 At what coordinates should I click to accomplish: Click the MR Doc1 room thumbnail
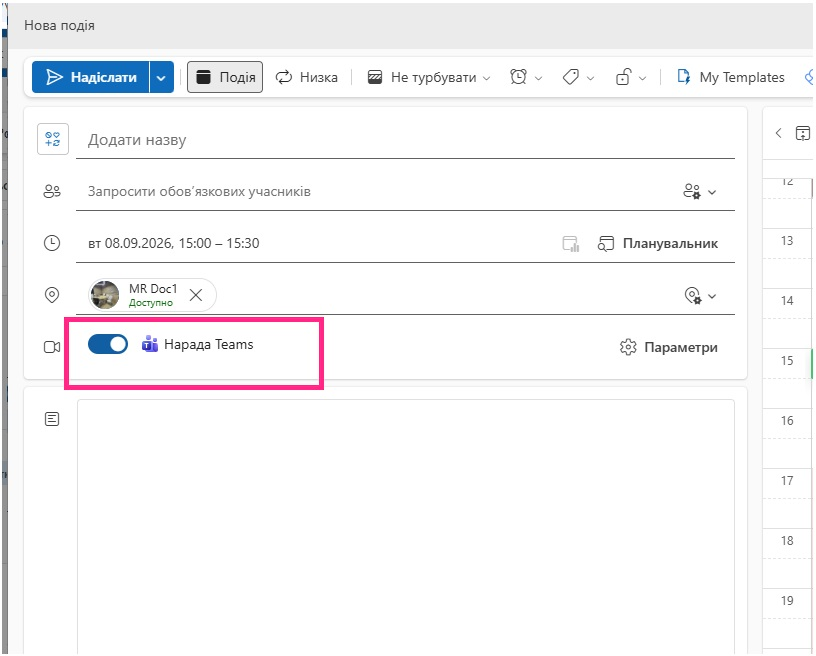[x=105, y=295]
